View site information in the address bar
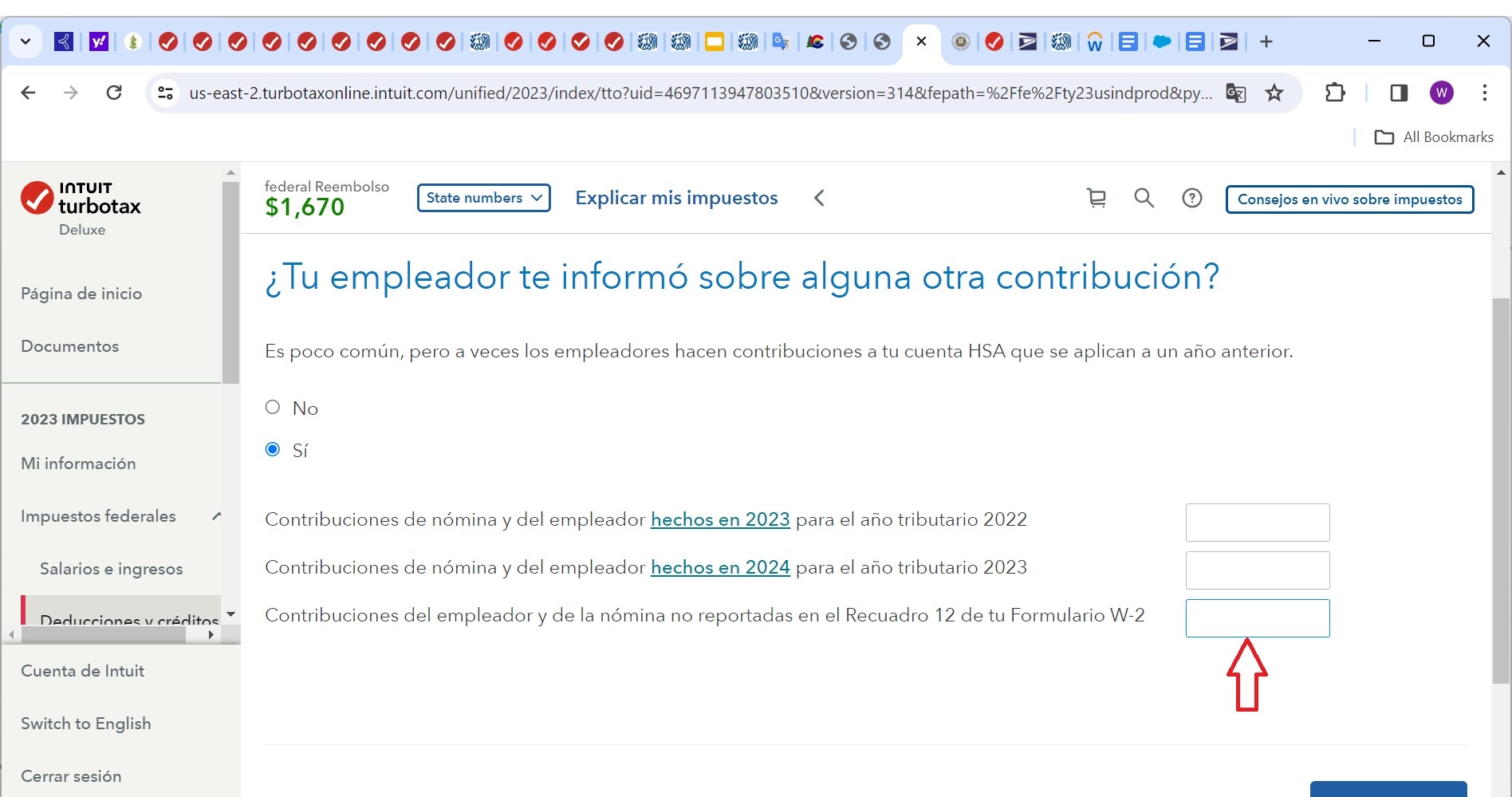 (166, 93)
